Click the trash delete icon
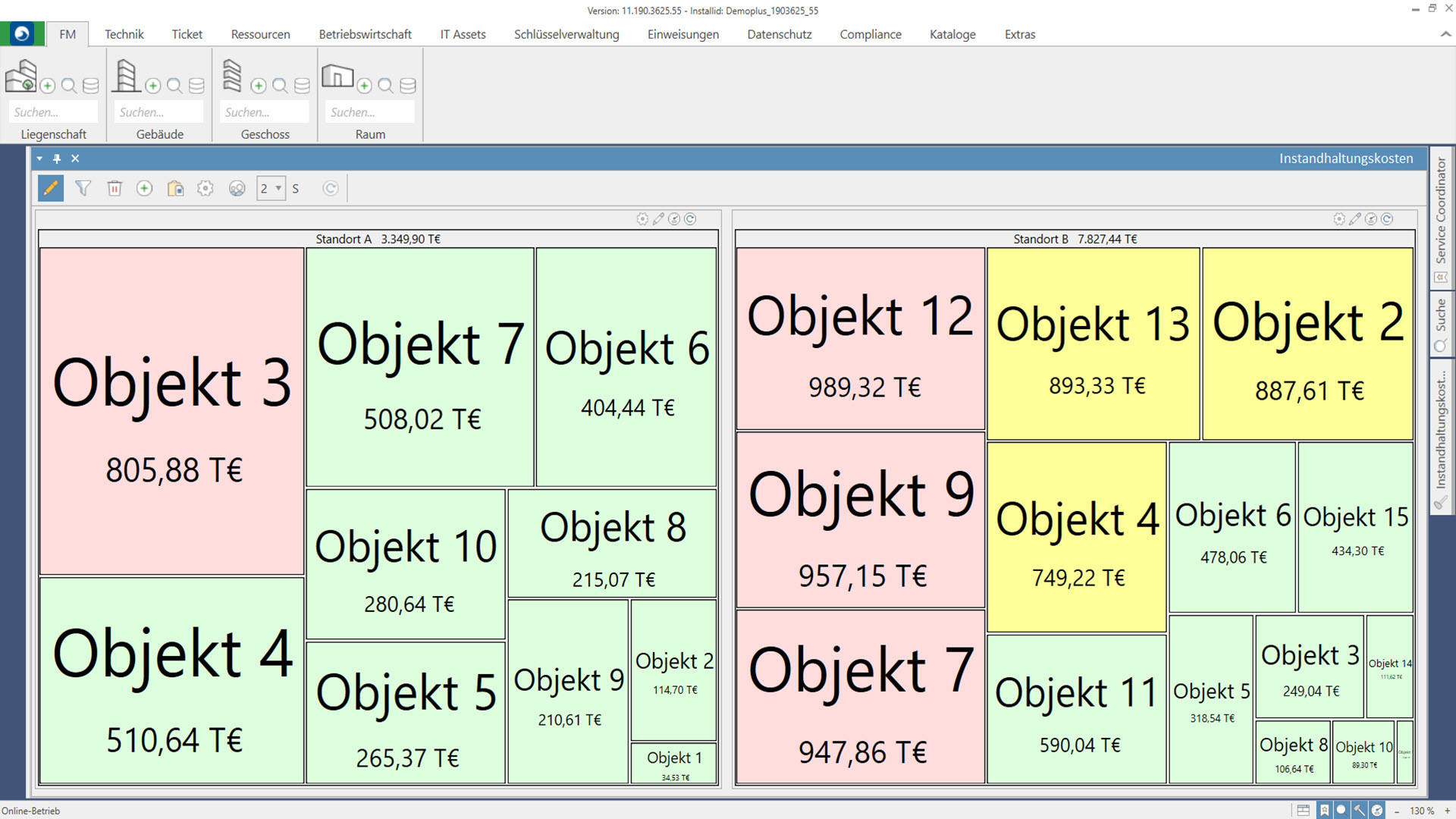 click(x=114, y=188)
